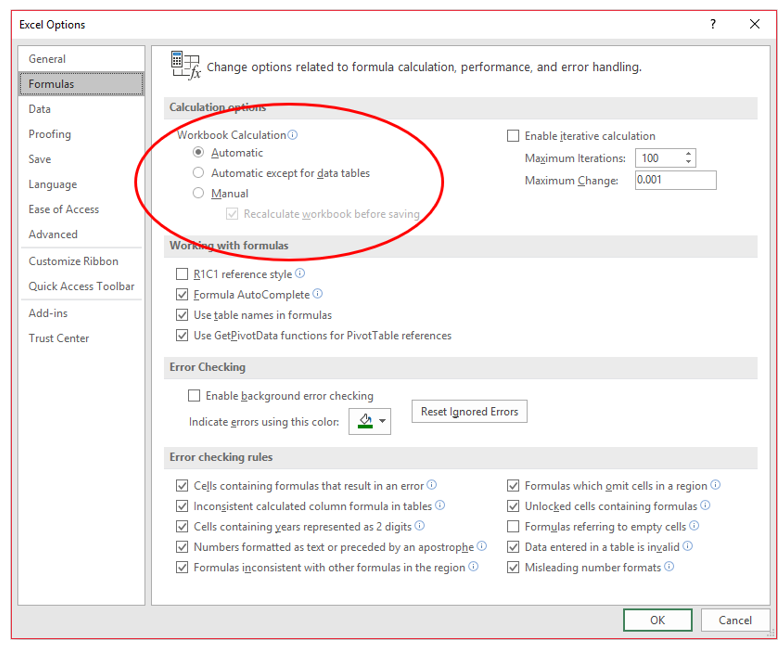Toggle Numbers formatted as text checkbox

tap(182, 547)
